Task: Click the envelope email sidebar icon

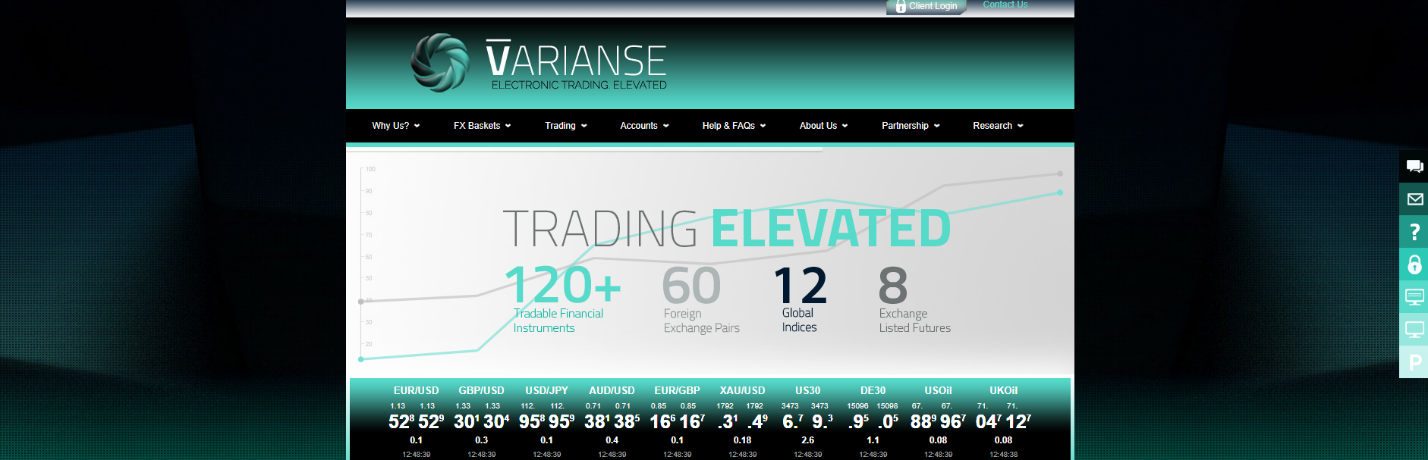Action: click(1414, 199)
